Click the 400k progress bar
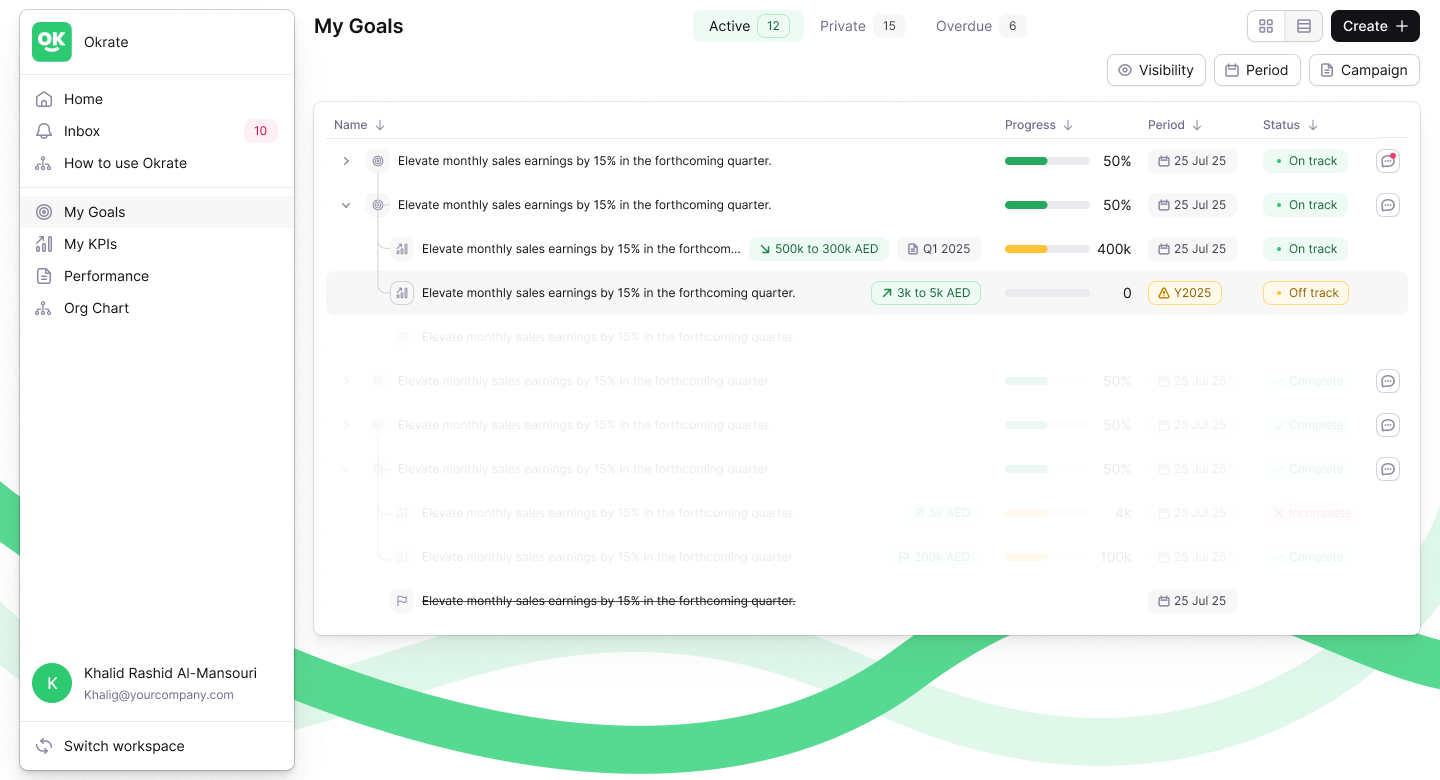This screenshot has width=1440, height=780. coord(1047,248)
